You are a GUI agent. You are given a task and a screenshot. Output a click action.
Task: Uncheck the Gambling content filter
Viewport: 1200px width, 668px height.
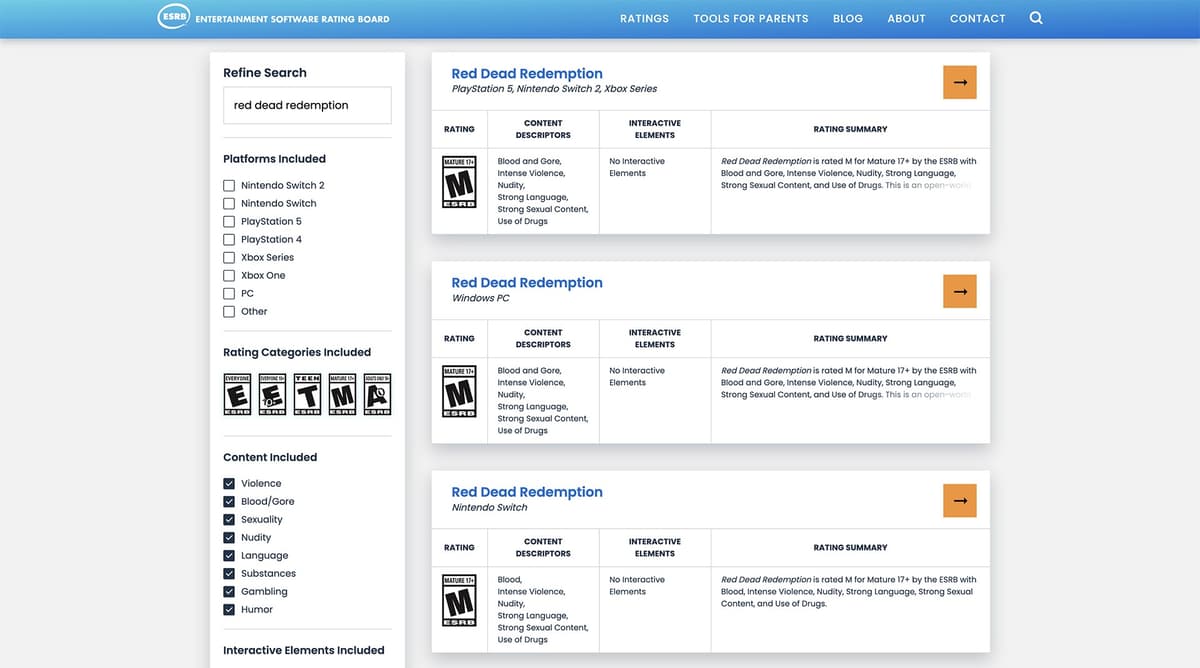coord(229,592)
